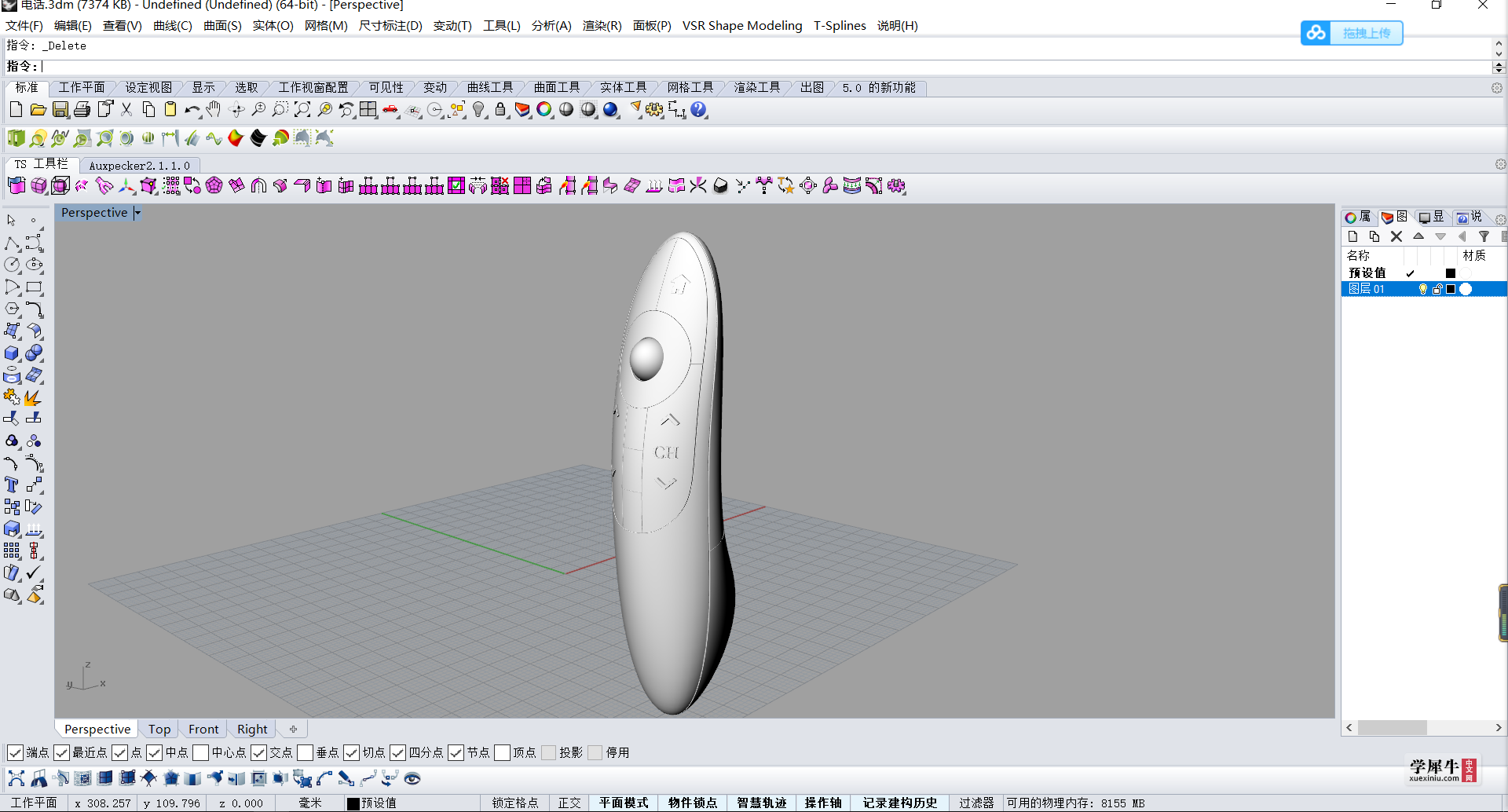Click the green-and-red curvature analysis icon

point(236,138)
